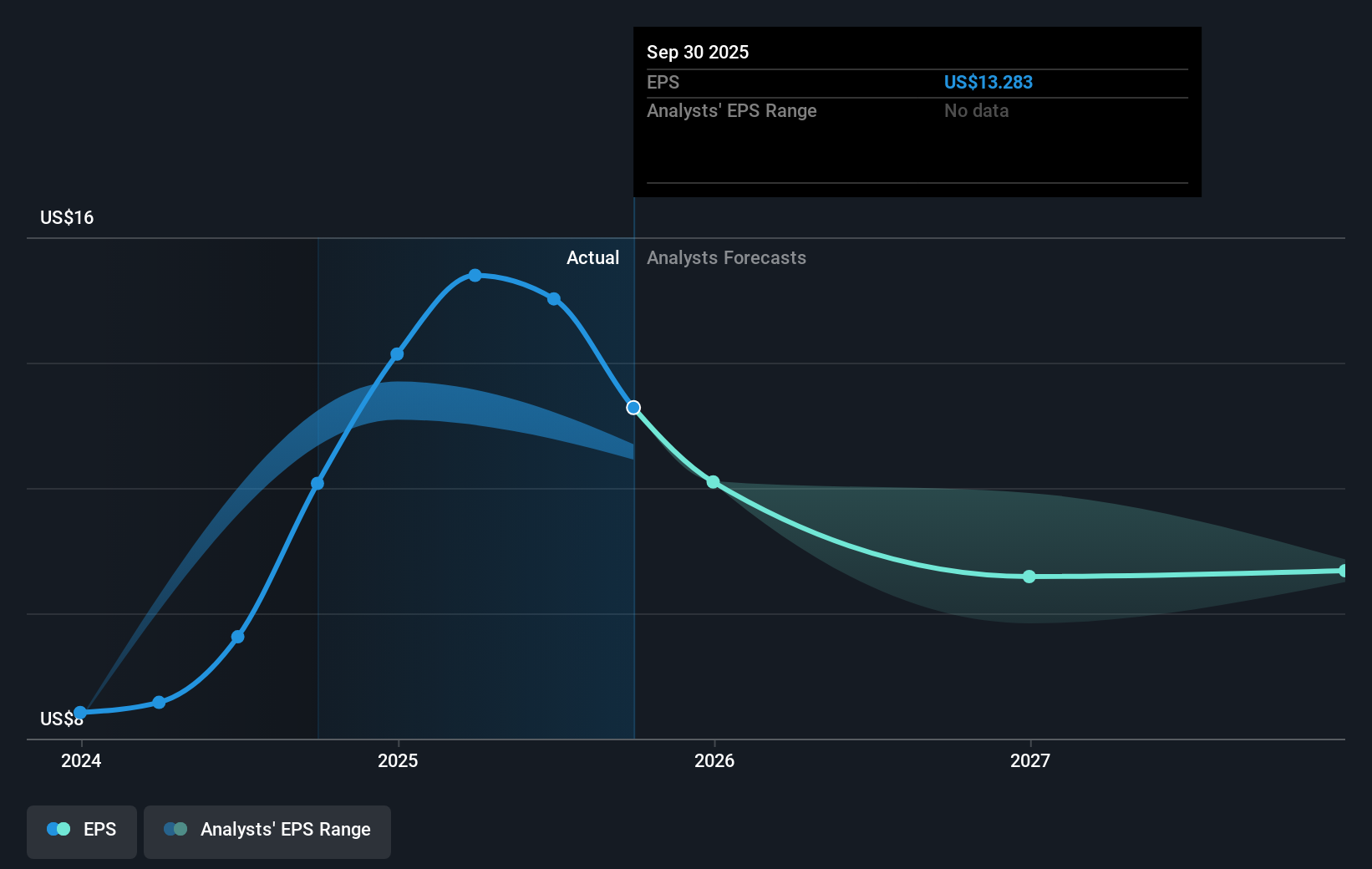Expand the Actual period section
Viewport: 1372px width, 869px height.
pyautogui.click(x=593, y=257)
